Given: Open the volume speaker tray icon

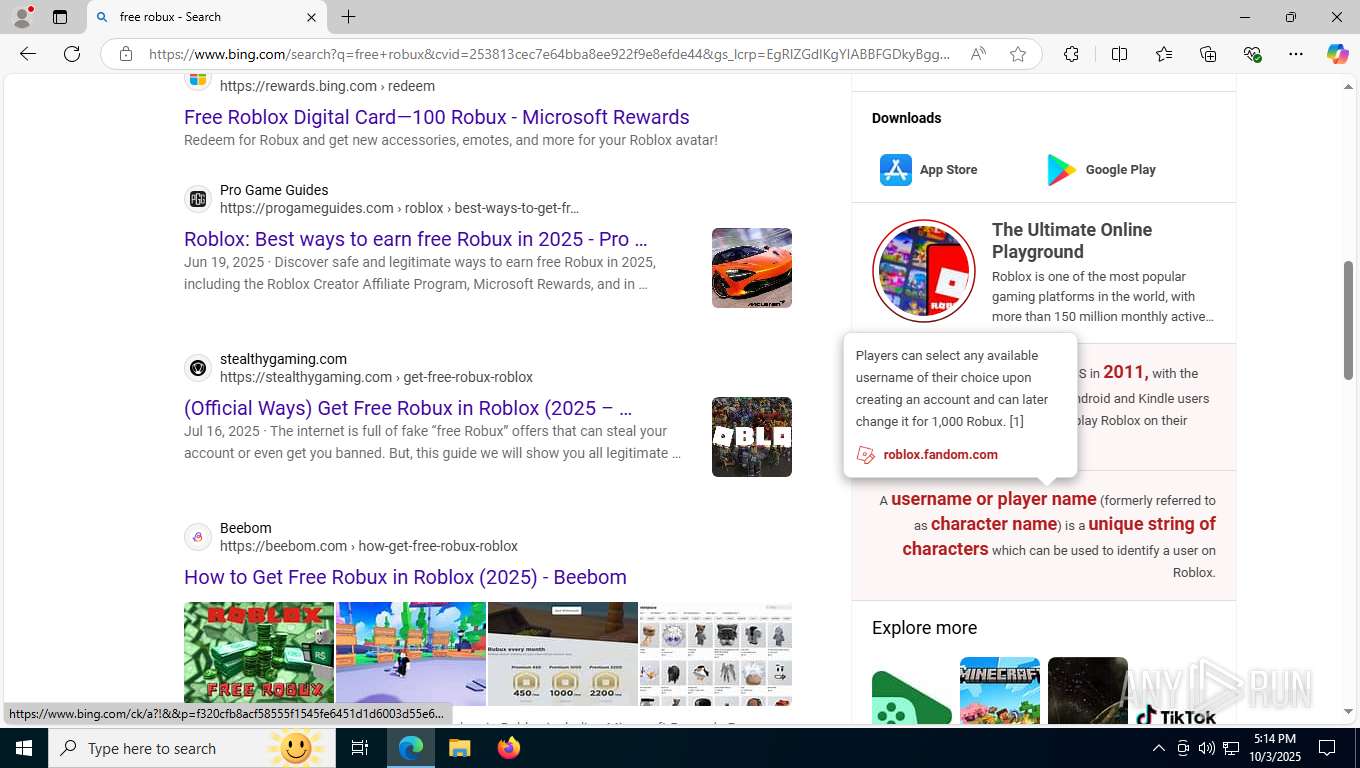Looking at the screenshot, I should pyautogui.click(x=1207, y=748).
